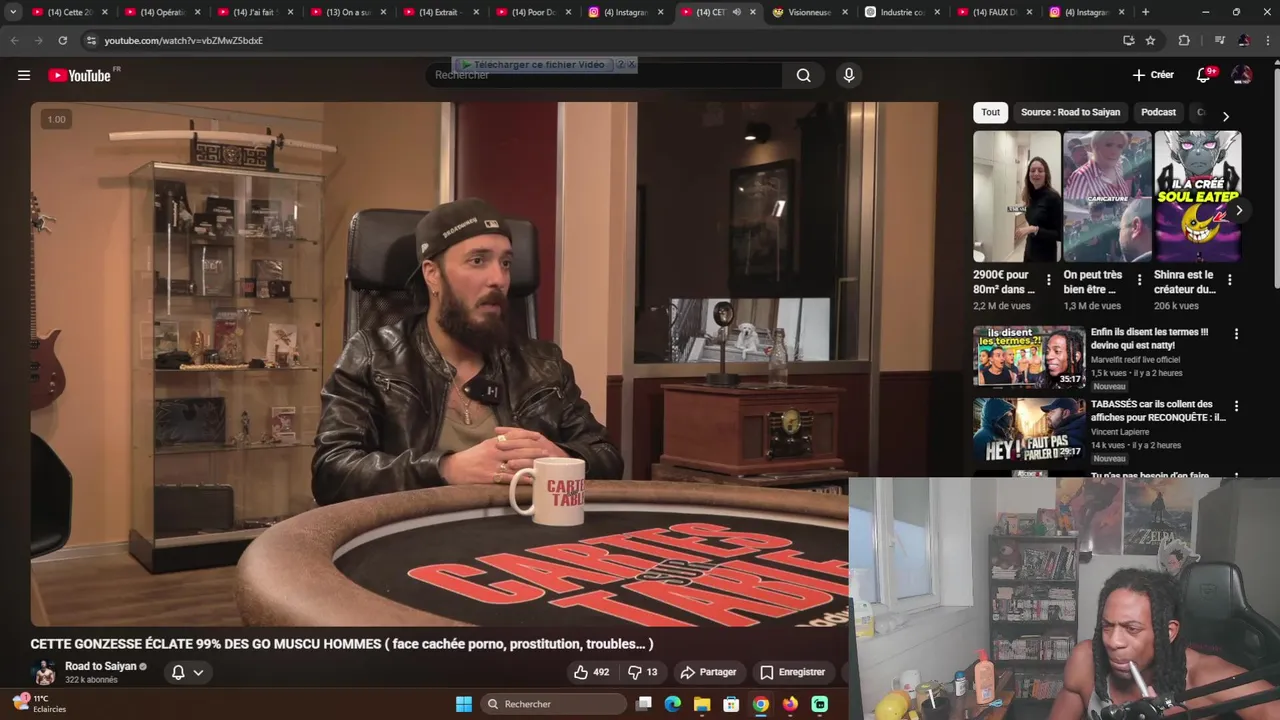Bookmark this page with the star icon
The height and width of the screenshot is (720, 1280).
[1150, 40]
